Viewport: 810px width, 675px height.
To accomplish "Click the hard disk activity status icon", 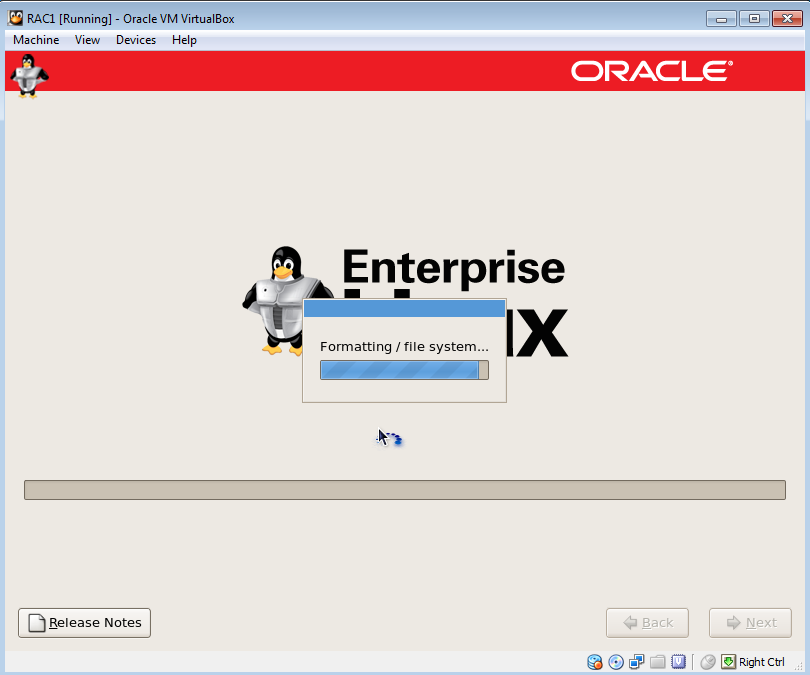I will (595, 662).
